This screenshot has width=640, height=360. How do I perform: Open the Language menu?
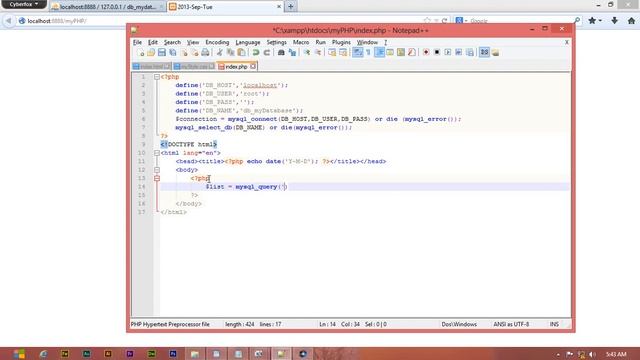point(248,42)
